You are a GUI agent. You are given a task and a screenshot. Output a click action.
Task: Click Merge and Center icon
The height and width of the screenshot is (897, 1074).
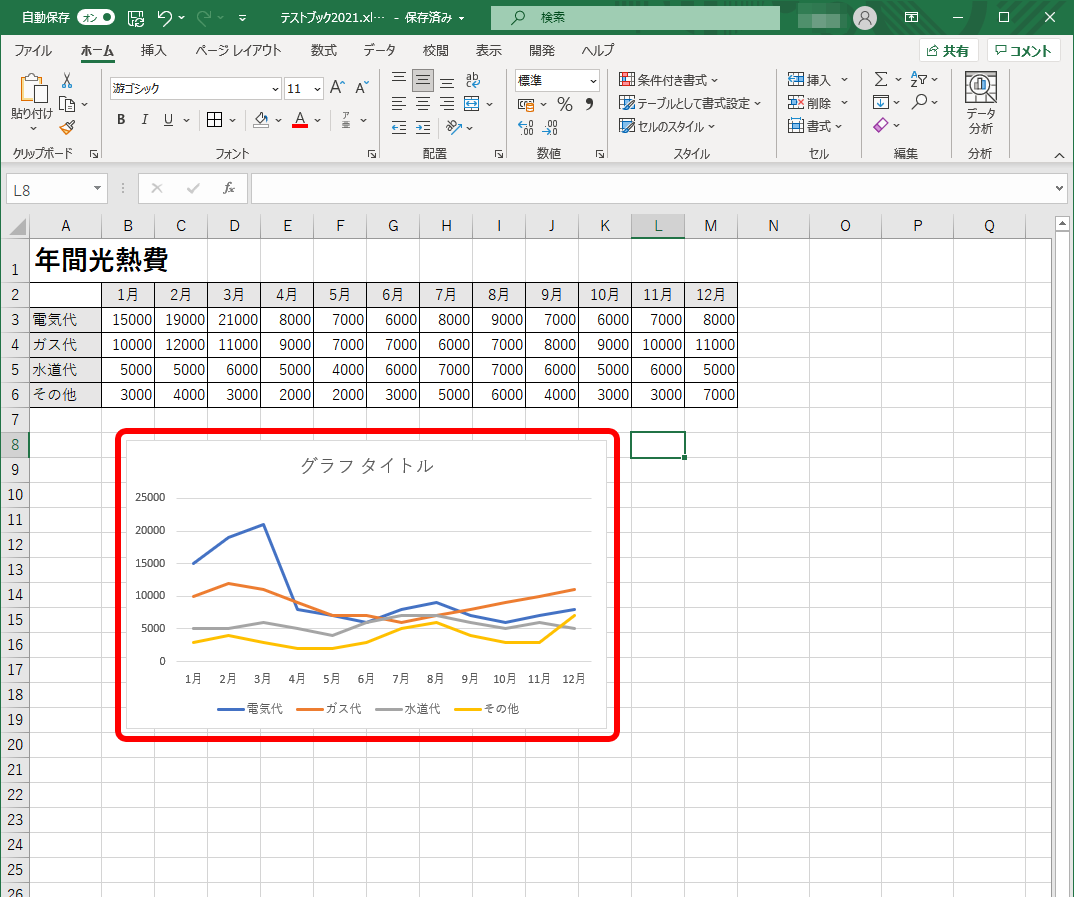(x=471, y=104)
